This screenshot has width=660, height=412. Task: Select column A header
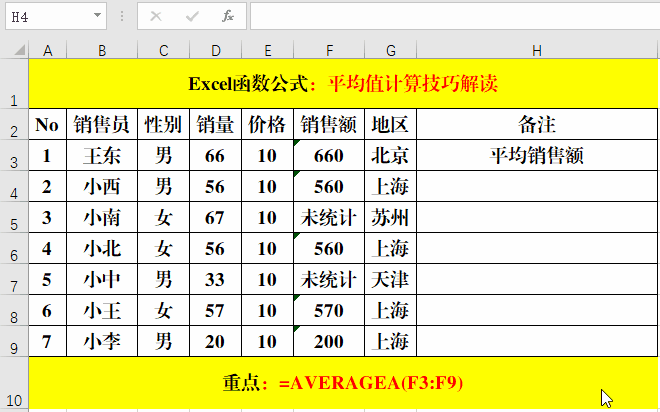coord(48,51)
